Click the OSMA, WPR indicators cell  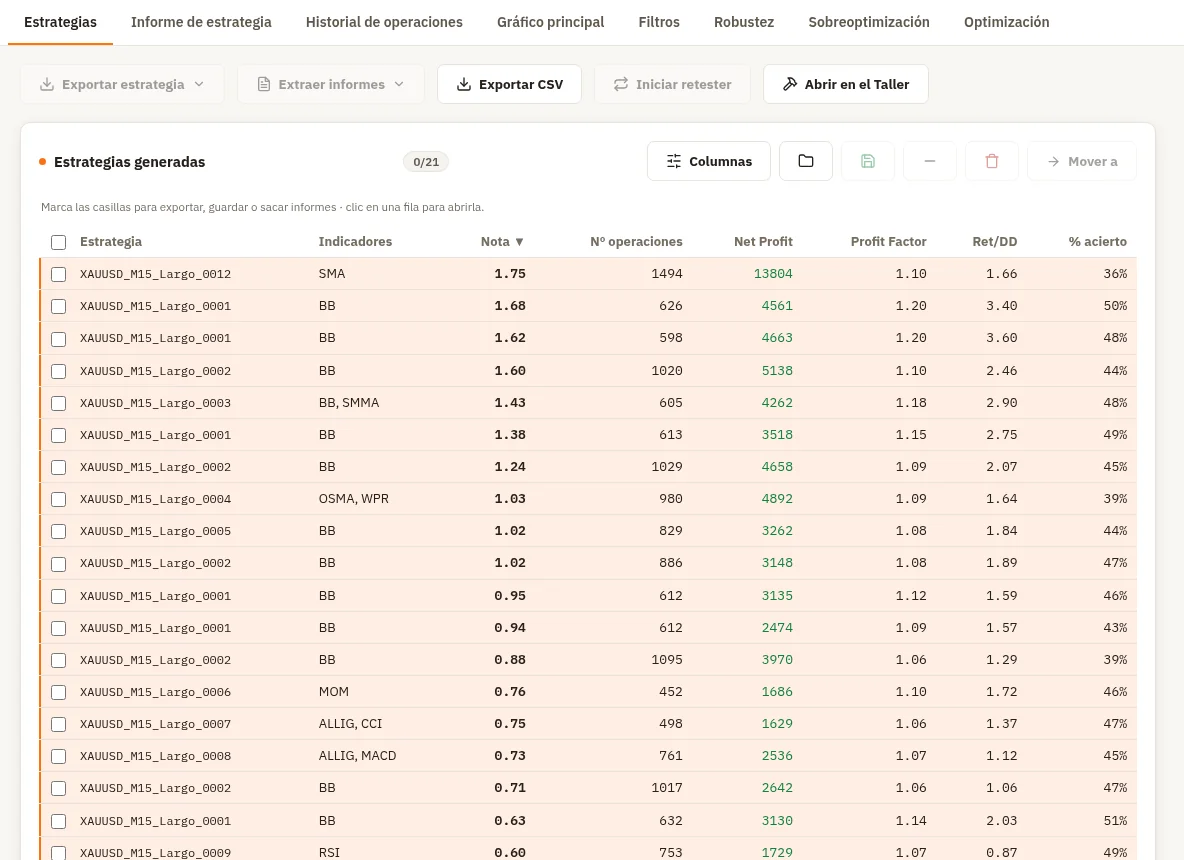353,498
